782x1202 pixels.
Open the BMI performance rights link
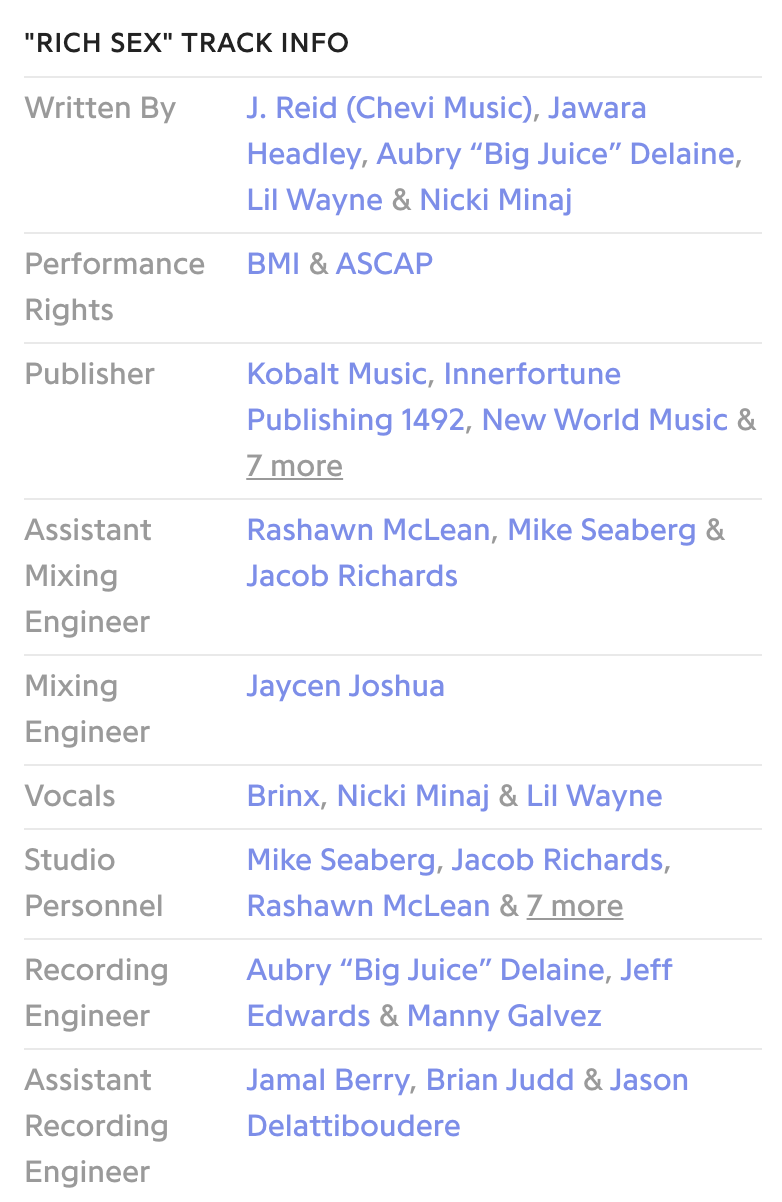273,264
